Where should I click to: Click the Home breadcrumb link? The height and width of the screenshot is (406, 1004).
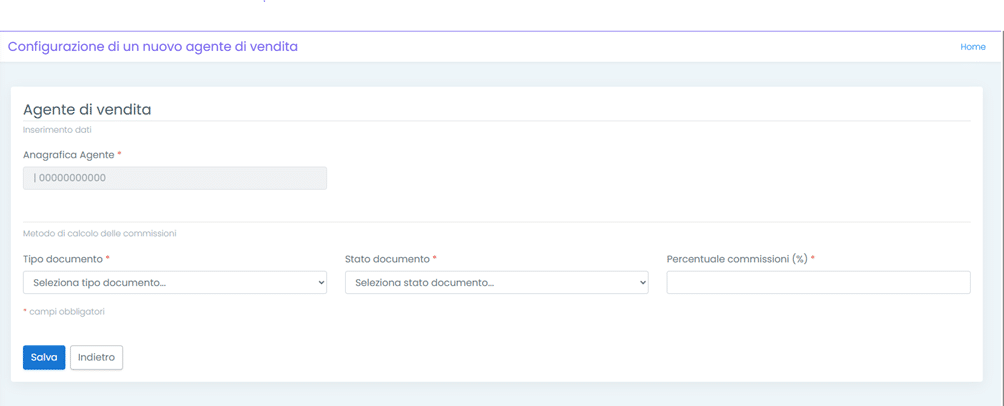pos(972,47)
